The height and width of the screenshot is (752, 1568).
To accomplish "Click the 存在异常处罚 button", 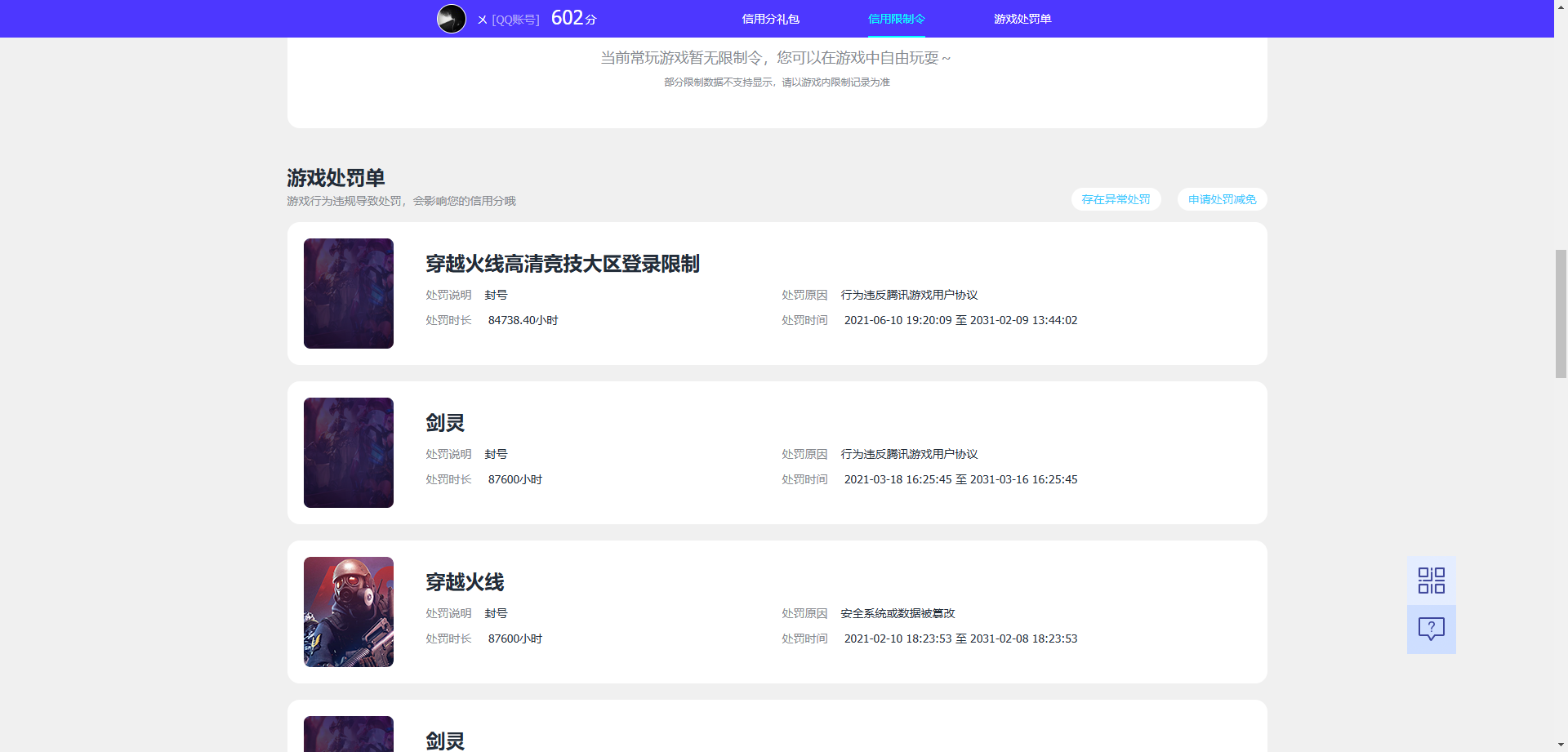I will coord(1116,199).
